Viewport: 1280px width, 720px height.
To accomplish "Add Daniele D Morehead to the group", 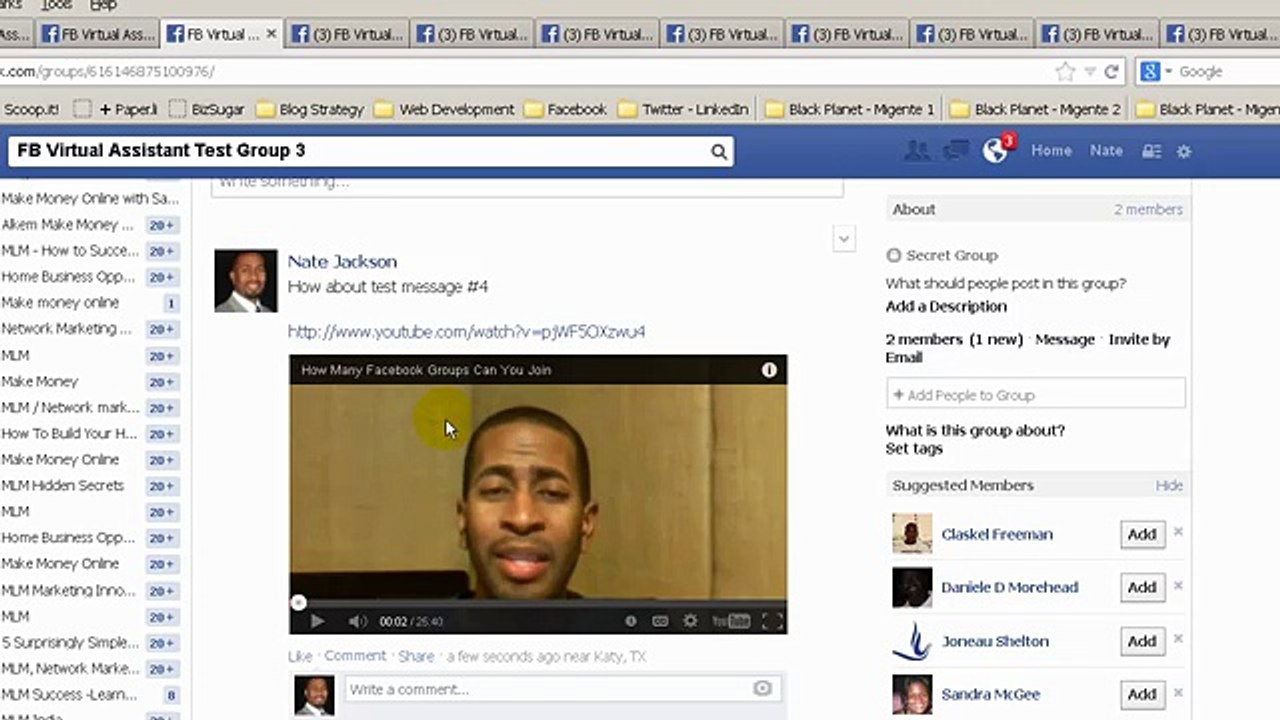I will click(1142, 588).
